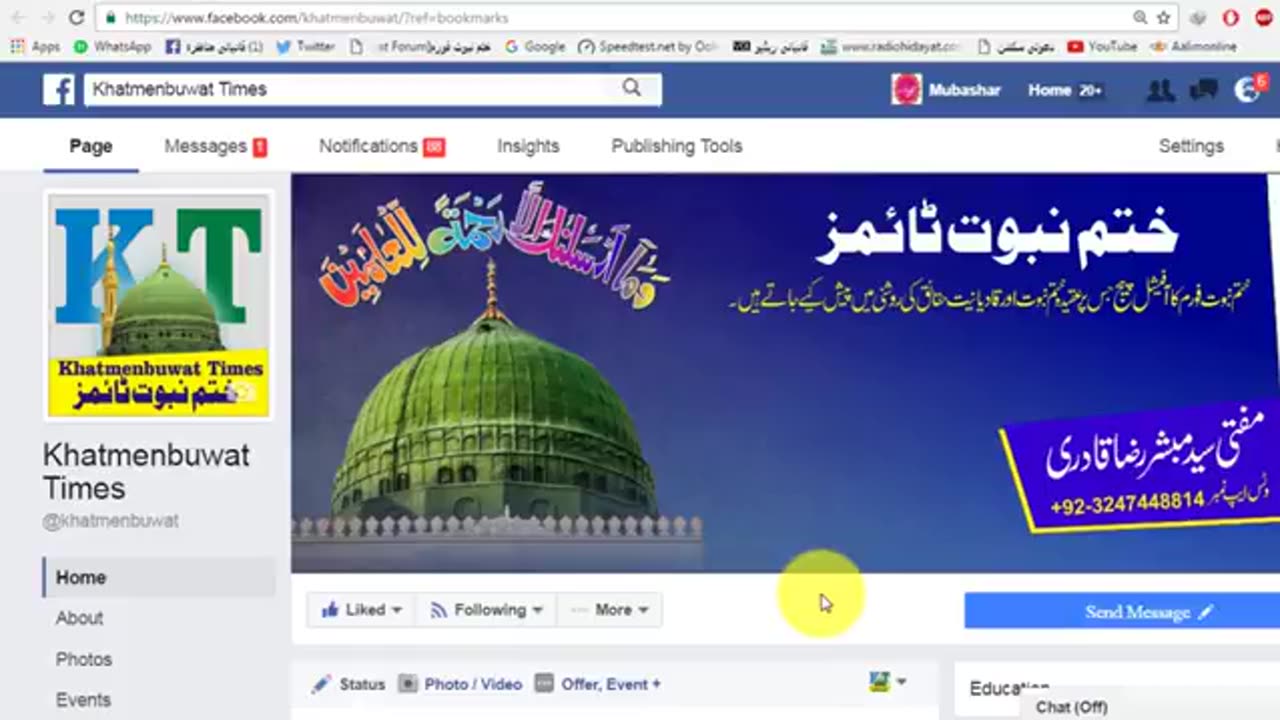Open the www.radiohidayat.com bookmark
The height and width of the screenshot is (720, 1280).
(x=891, y=46)
